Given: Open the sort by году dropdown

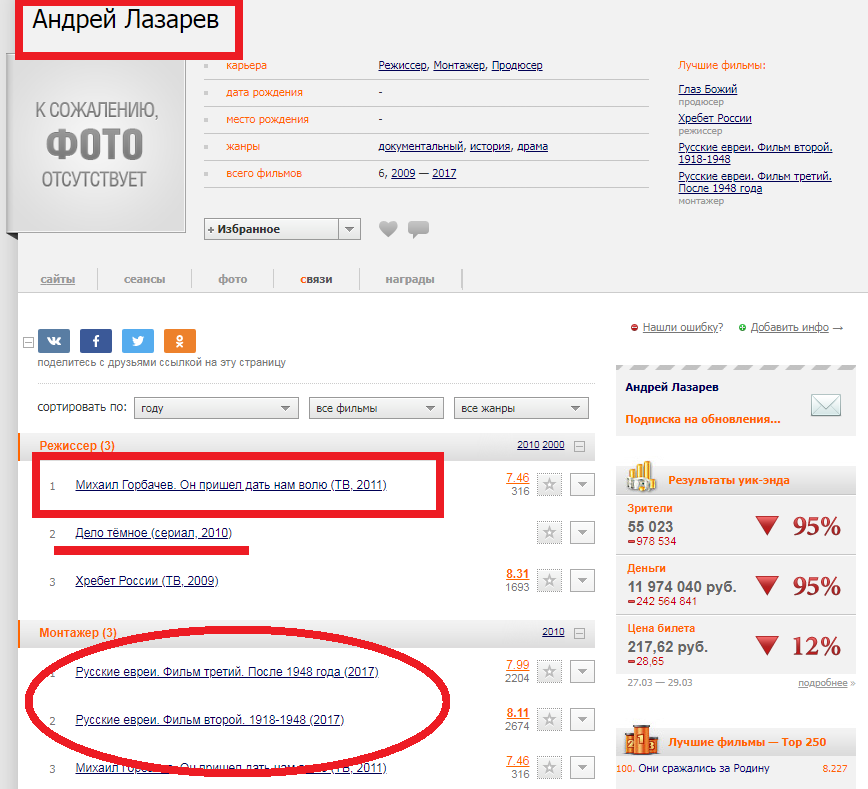Looking at the screenshot, I should tap(216, 408).
